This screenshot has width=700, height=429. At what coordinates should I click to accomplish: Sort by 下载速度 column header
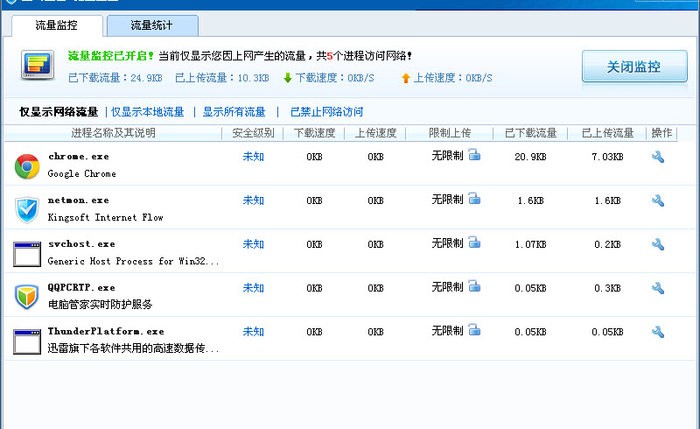pyautogui.click(x=314, y=133)
